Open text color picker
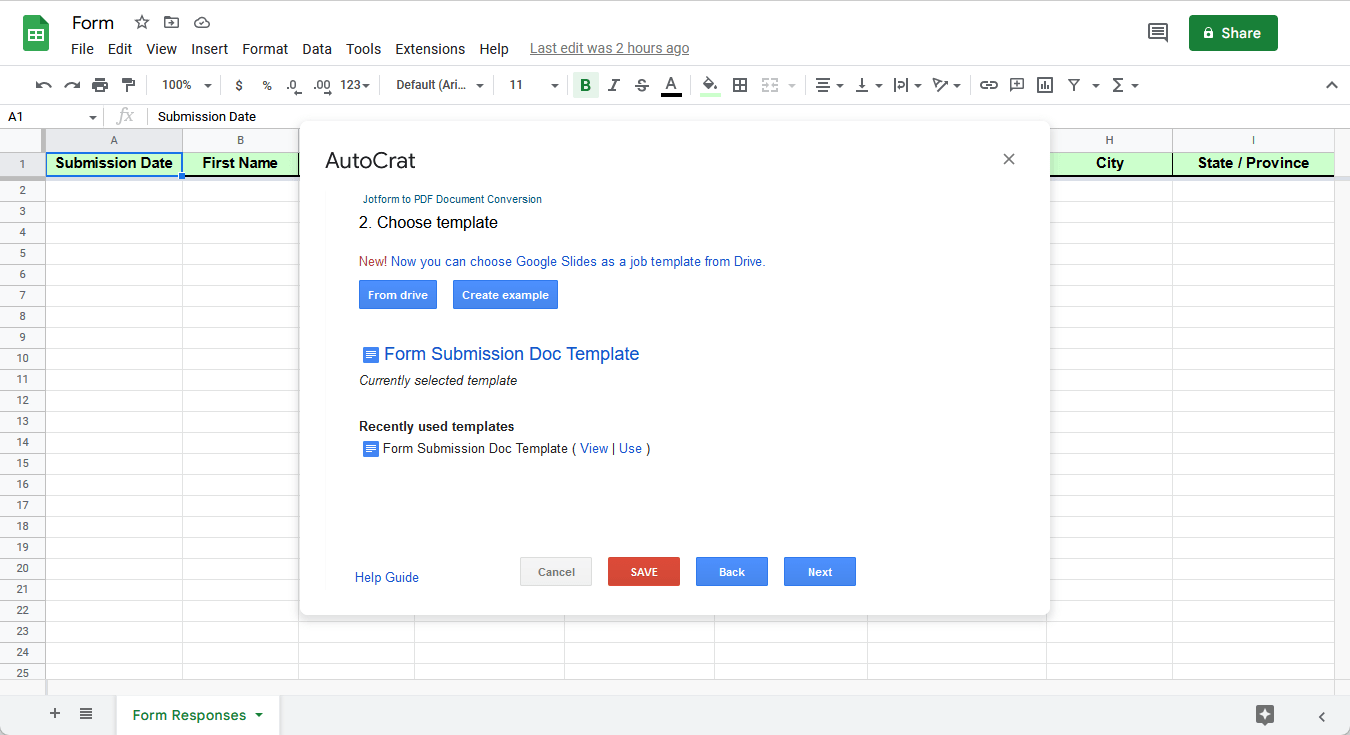Image resolution: width=1350 pixels, height=735 pixels. coord(671,85)
